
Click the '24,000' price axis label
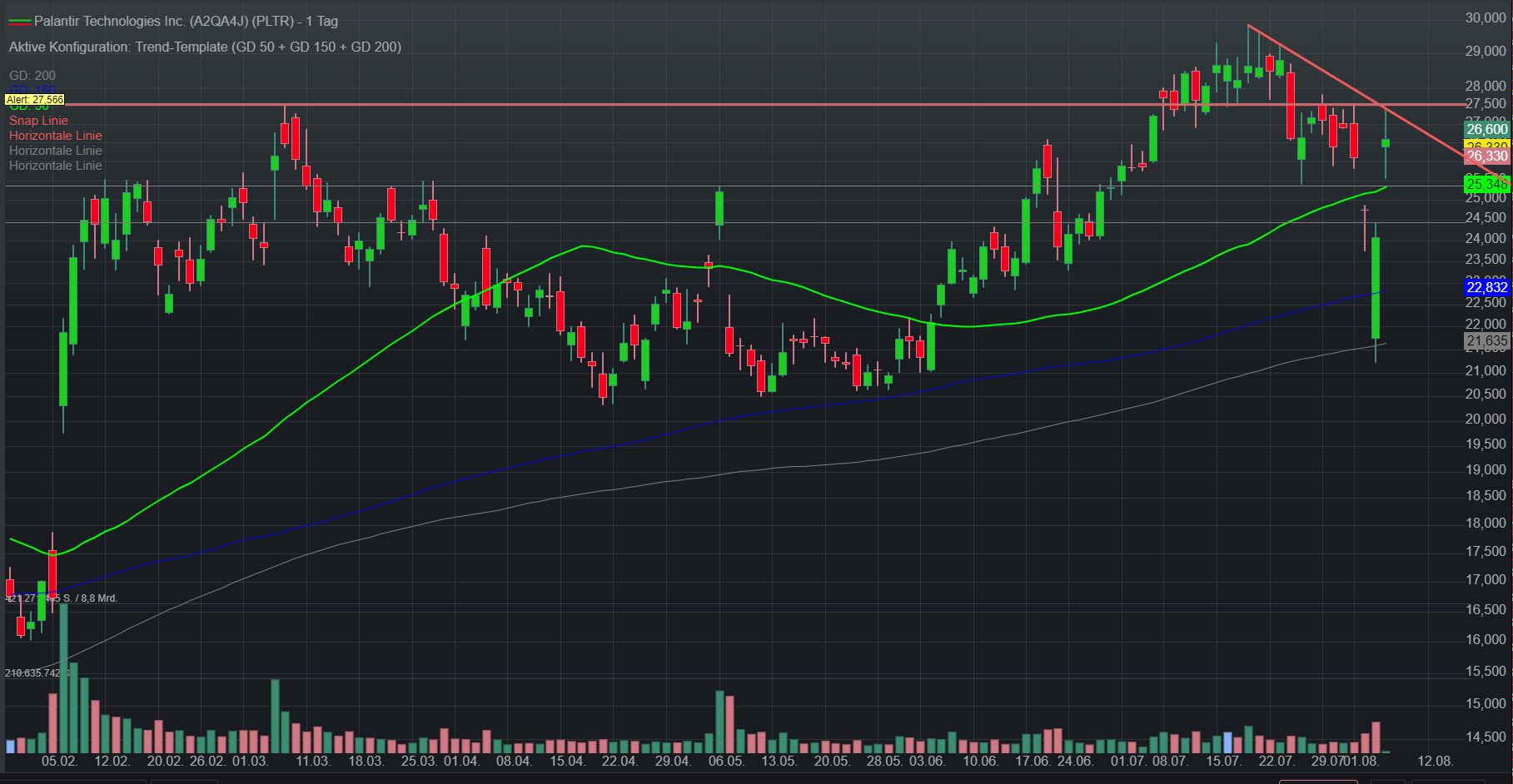1486,238
